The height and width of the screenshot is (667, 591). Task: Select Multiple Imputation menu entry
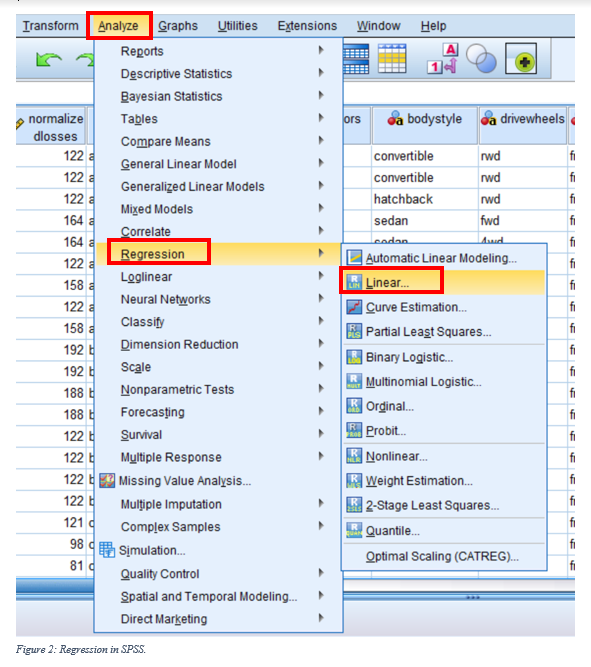point(218,504)
